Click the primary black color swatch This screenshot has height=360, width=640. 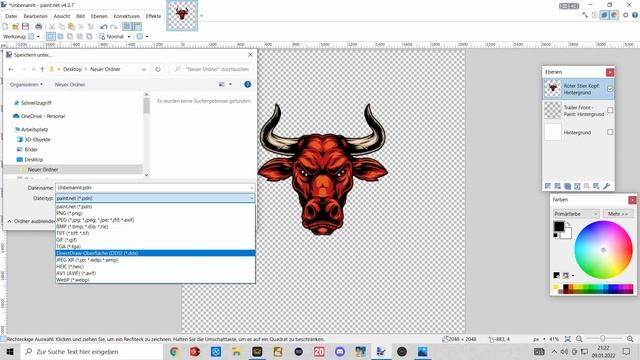coord(559,226)
